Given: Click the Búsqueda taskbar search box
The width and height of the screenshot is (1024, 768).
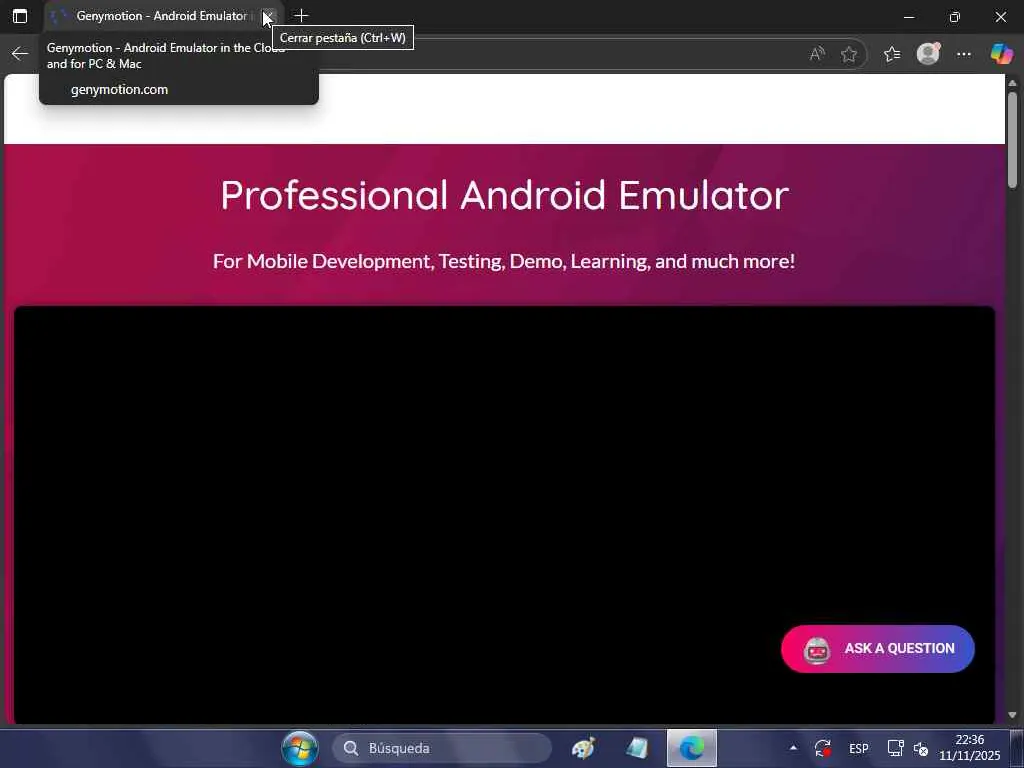Looking at the screenshot, I should 442,748.
